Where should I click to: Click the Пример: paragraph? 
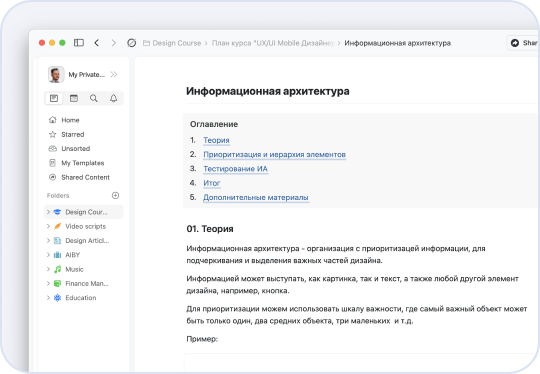tap(202, 339)
